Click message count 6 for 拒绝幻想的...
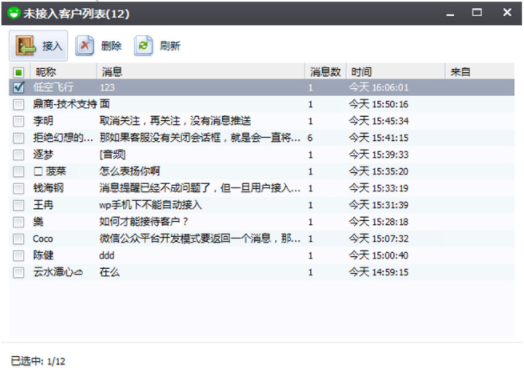Viewport: 524px width, 392px height. point(310,138)
